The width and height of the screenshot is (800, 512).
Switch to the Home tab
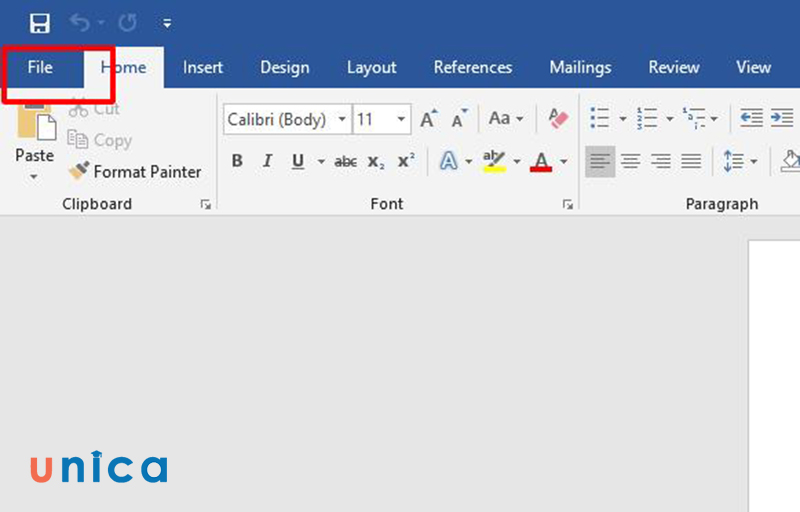(123, 67)
